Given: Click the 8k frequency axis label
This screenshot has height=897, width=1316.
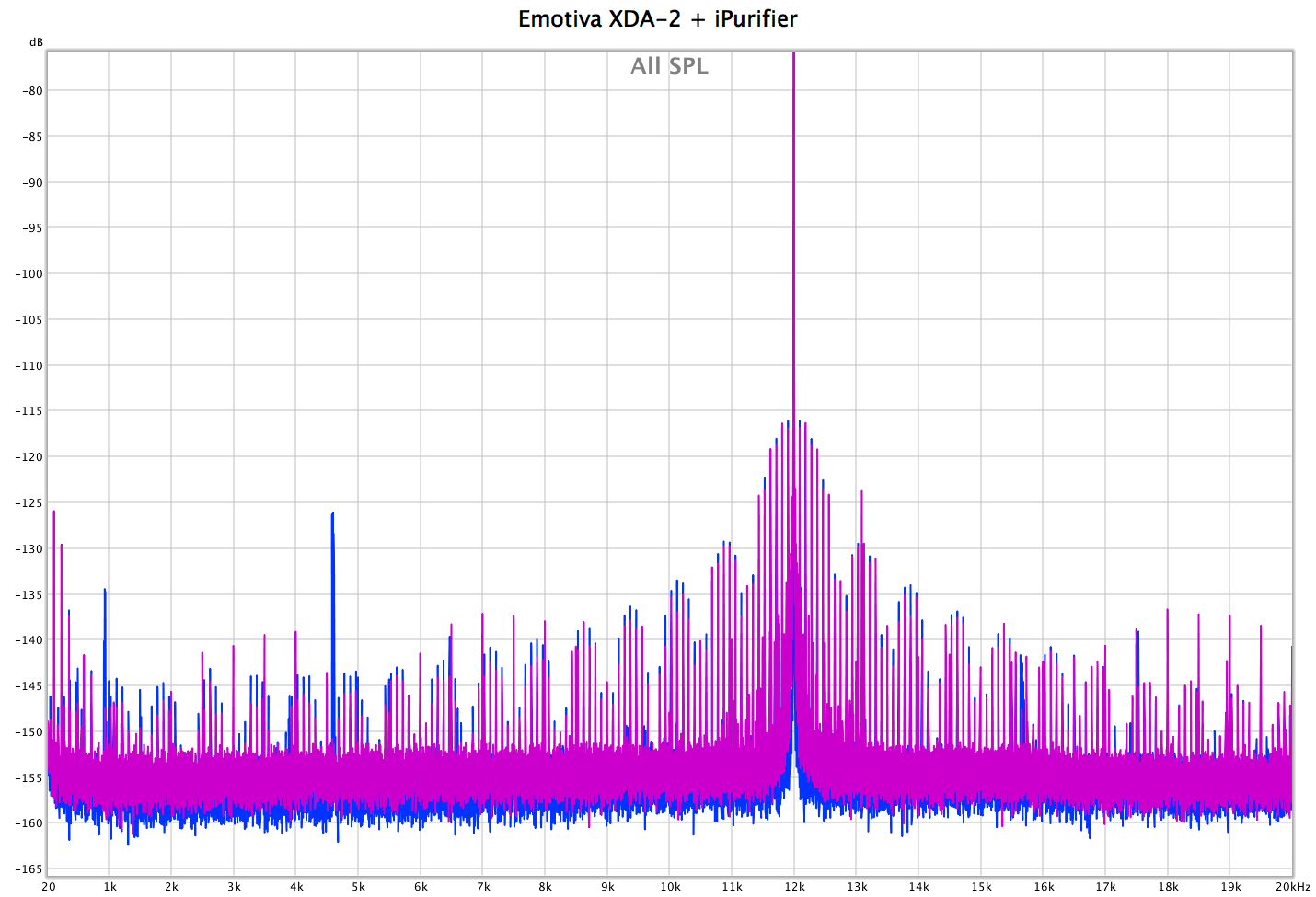Looking at the screenshot, I should (545, 887).
